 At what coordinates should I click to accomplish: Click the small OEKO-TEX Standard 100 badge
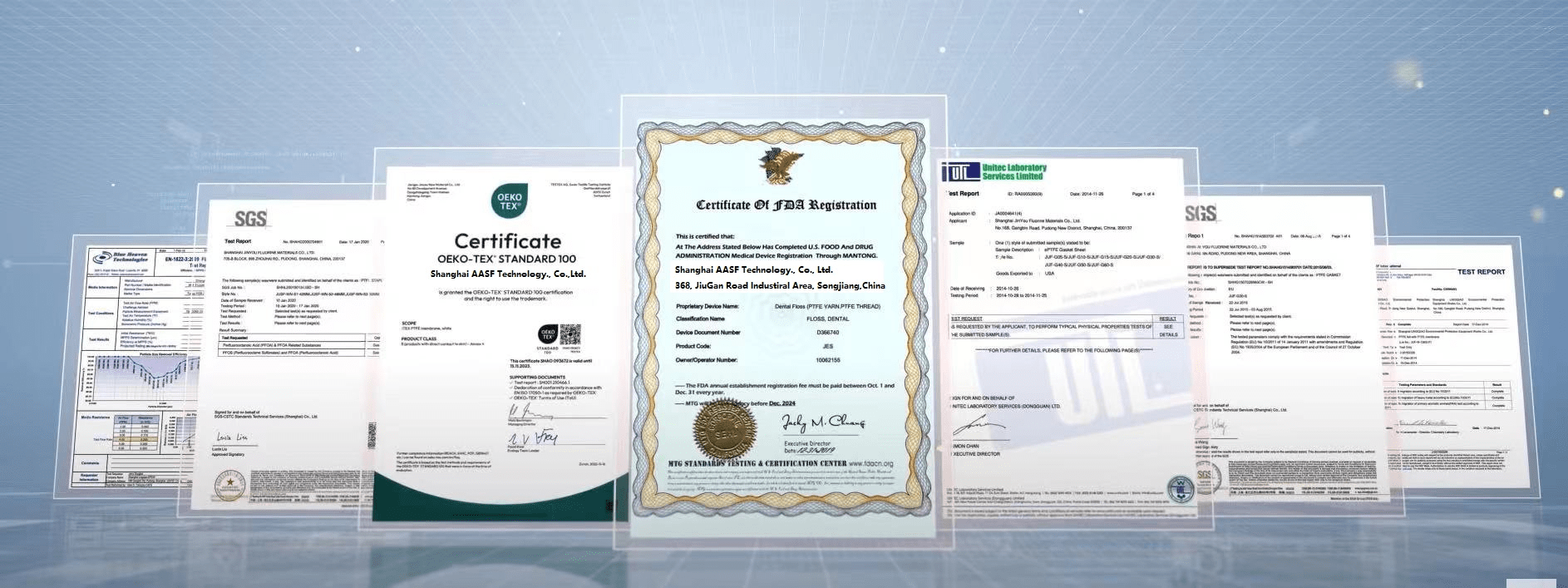547,337
